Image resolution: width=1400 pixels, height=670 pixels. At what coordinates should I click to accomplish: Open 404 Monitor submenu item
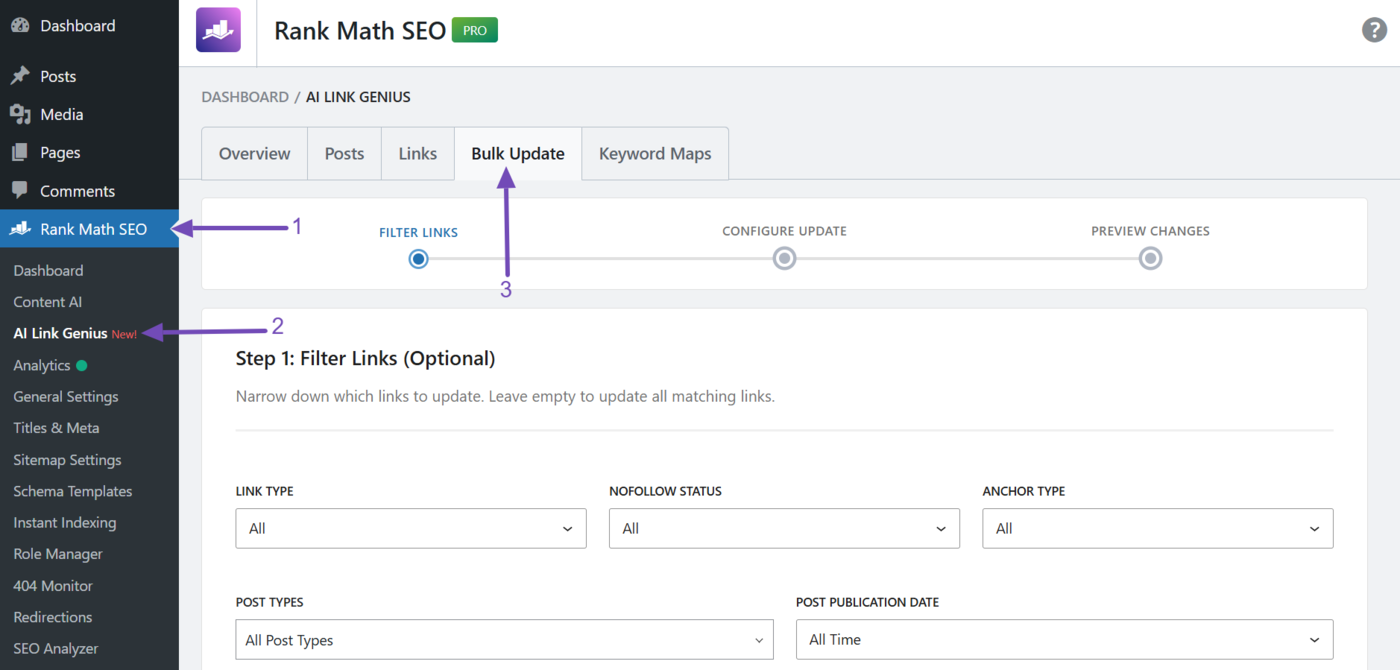point(53,586)
